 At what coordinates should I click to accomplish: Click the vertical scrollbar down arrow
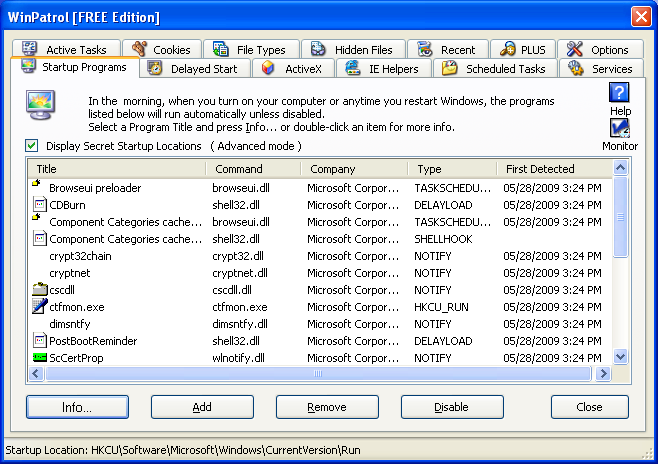[620, 356]
